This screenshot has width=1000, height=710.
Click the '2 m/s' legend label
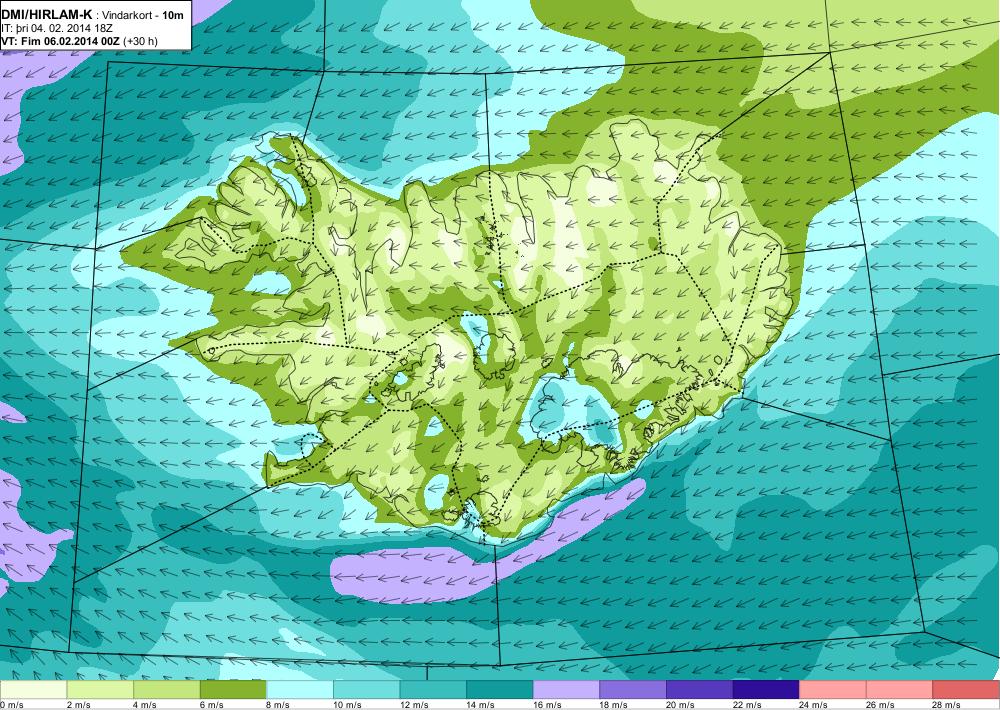[x=78, y=705]
